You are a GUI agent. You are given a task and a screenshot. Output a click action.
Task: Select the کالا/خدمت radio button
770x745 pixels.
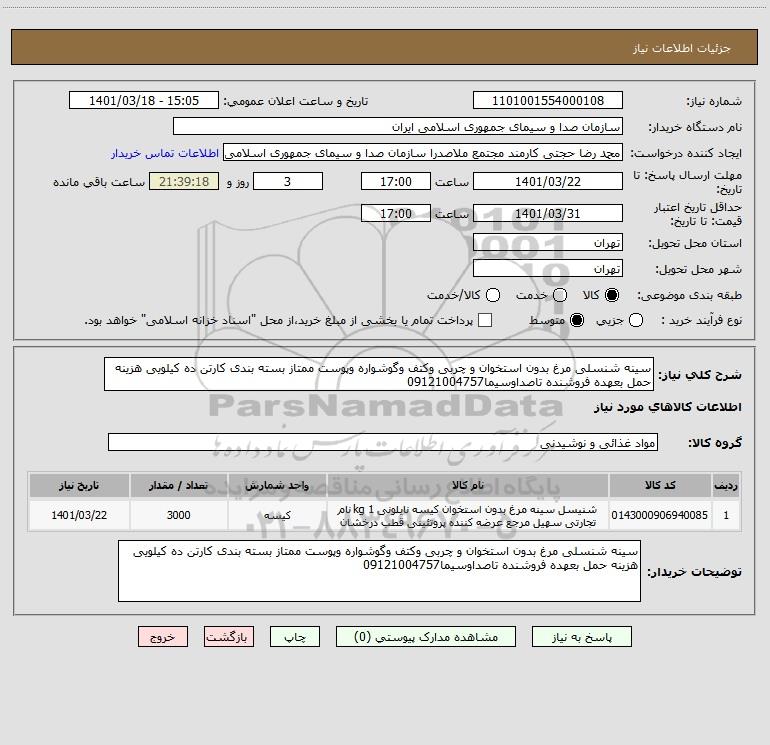pos(493,295)
